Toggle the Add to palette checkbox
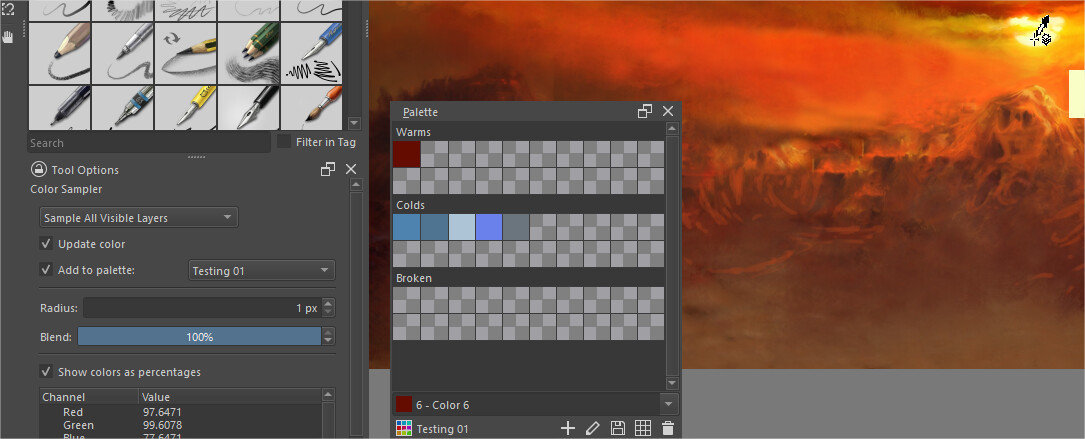Screen dimensions: 1085x439 46,270
